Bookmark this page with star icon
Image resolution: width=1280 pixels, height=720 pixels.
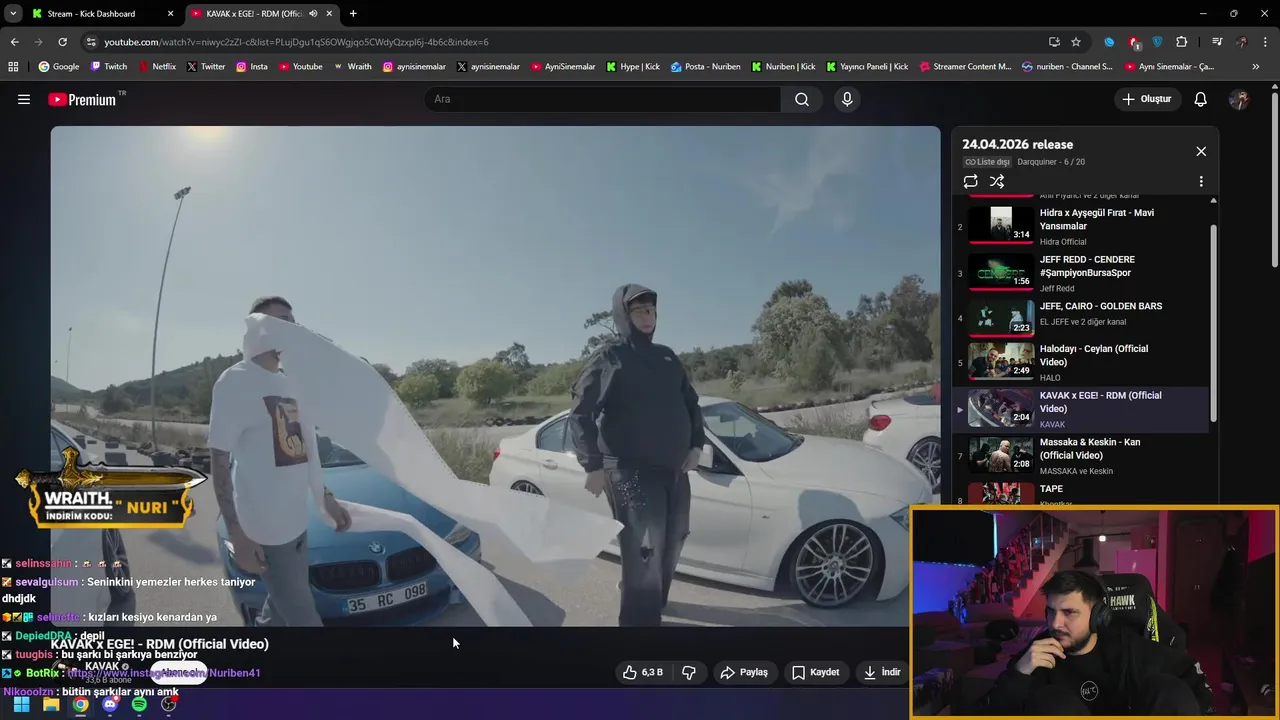point(1076,42)
